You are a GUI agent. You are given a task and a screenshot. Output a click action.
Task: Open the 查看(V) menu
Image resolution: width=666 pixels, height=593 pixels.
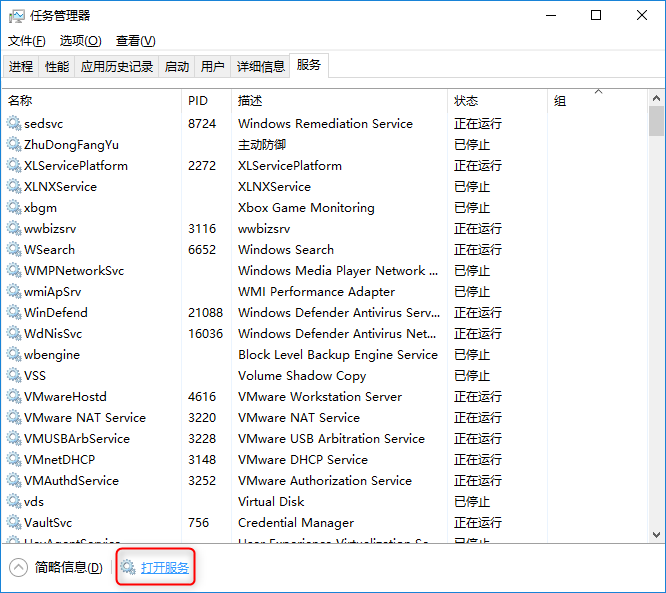click(x=135, y=41)
